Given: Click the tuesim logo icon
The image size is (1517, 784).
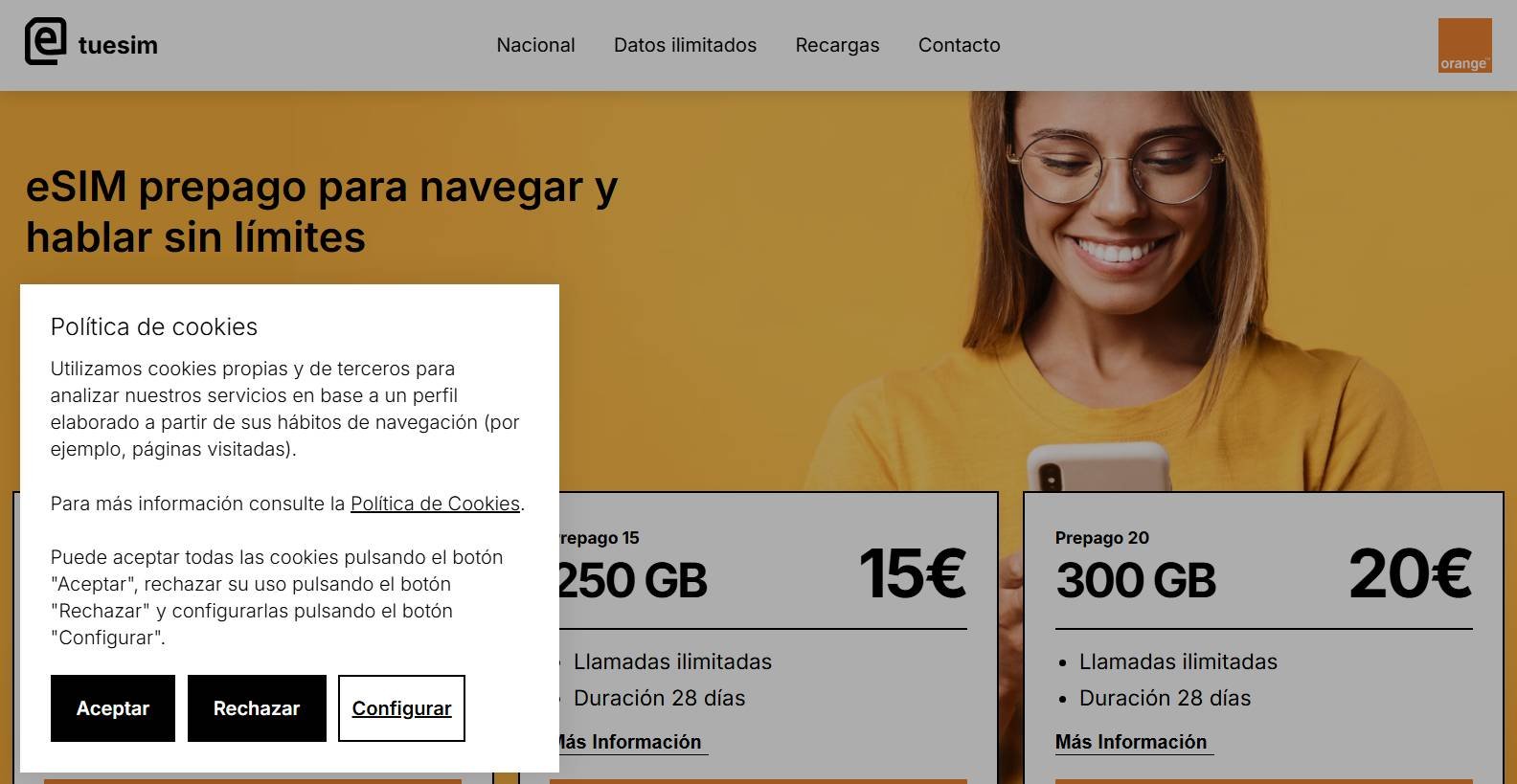Looking at the screenshot, I should click(x=45, y=42).
